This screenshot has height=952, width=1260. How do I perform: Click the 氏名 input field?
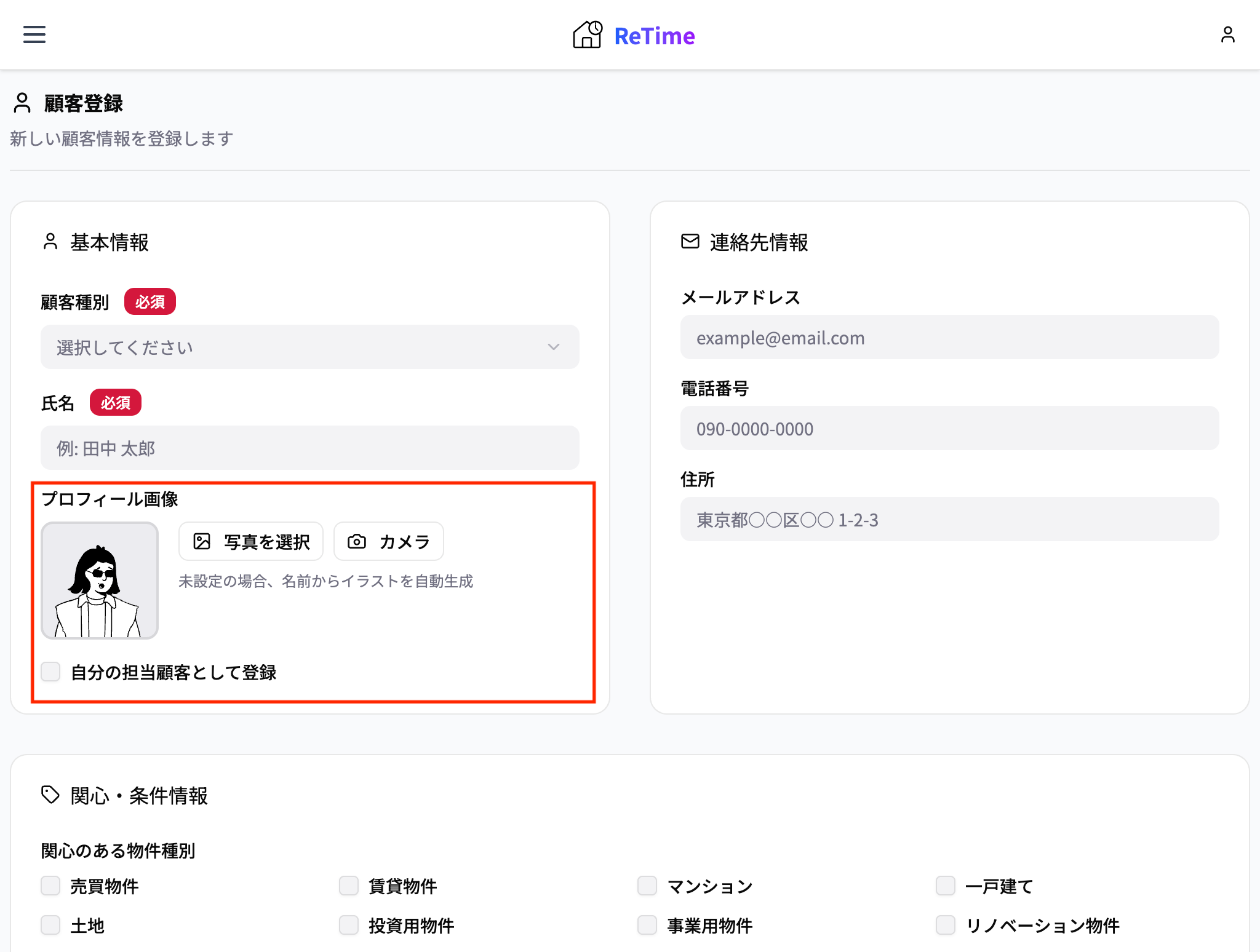[x=308, y=448]
